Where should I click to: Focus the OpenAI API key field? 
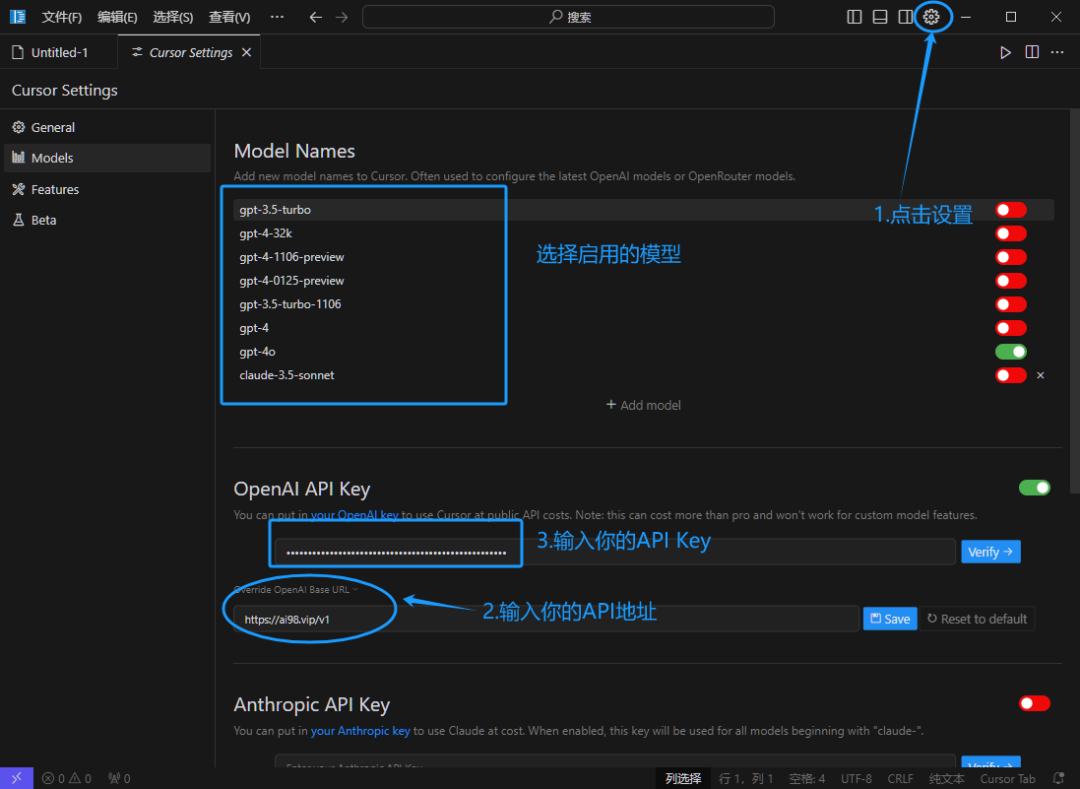coord(614,551)
